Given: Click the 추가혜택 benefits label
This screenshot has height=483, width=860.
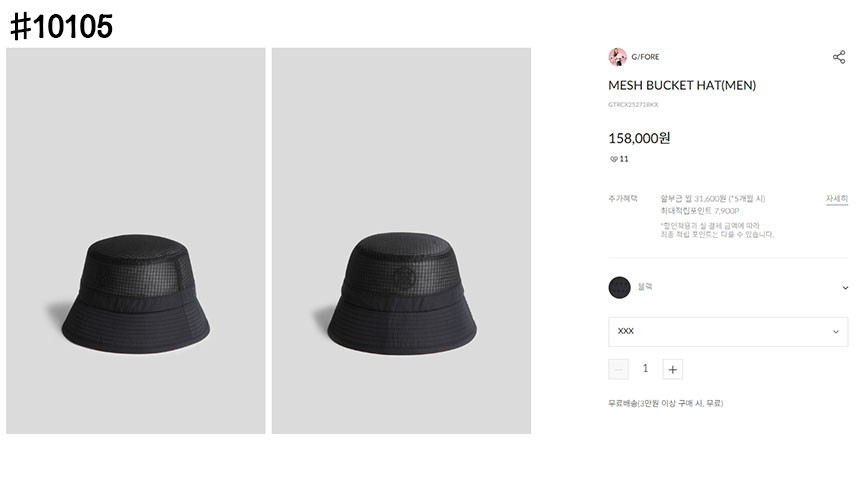Looking at the screenshot, I should click(x=622, y=199).
